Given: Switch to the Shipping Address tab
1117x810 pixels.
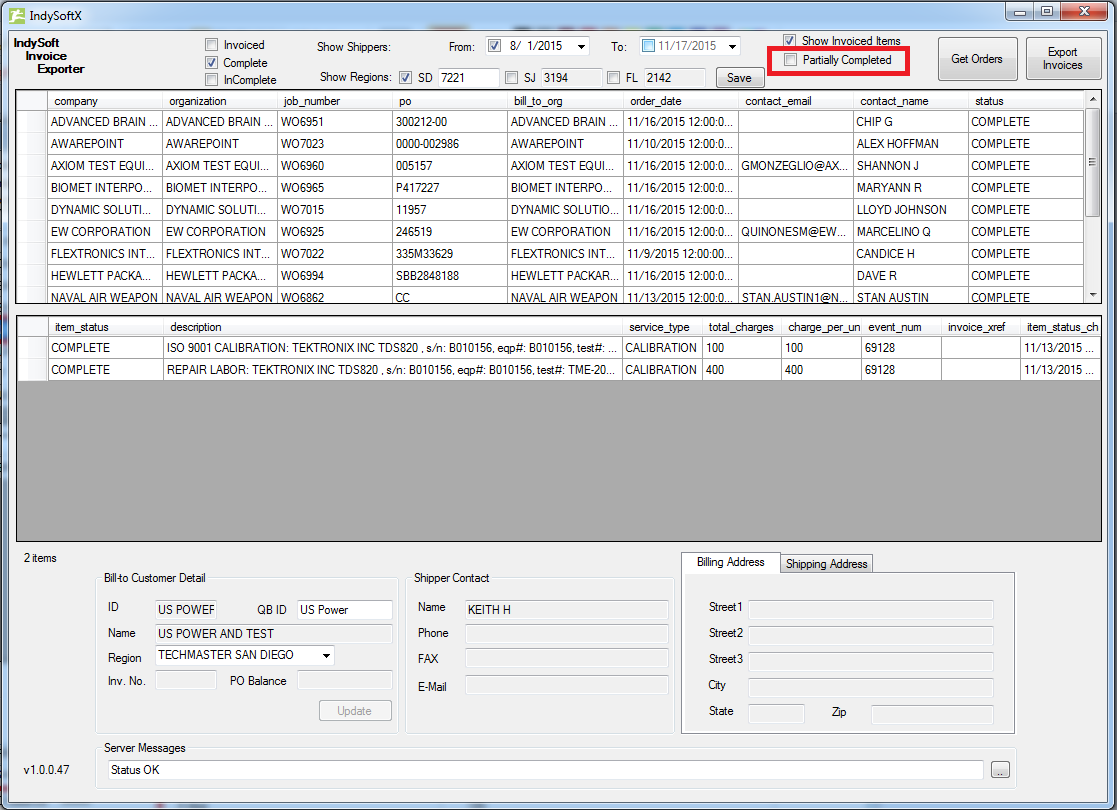Looking at the screenshot, I should point(827,564).
